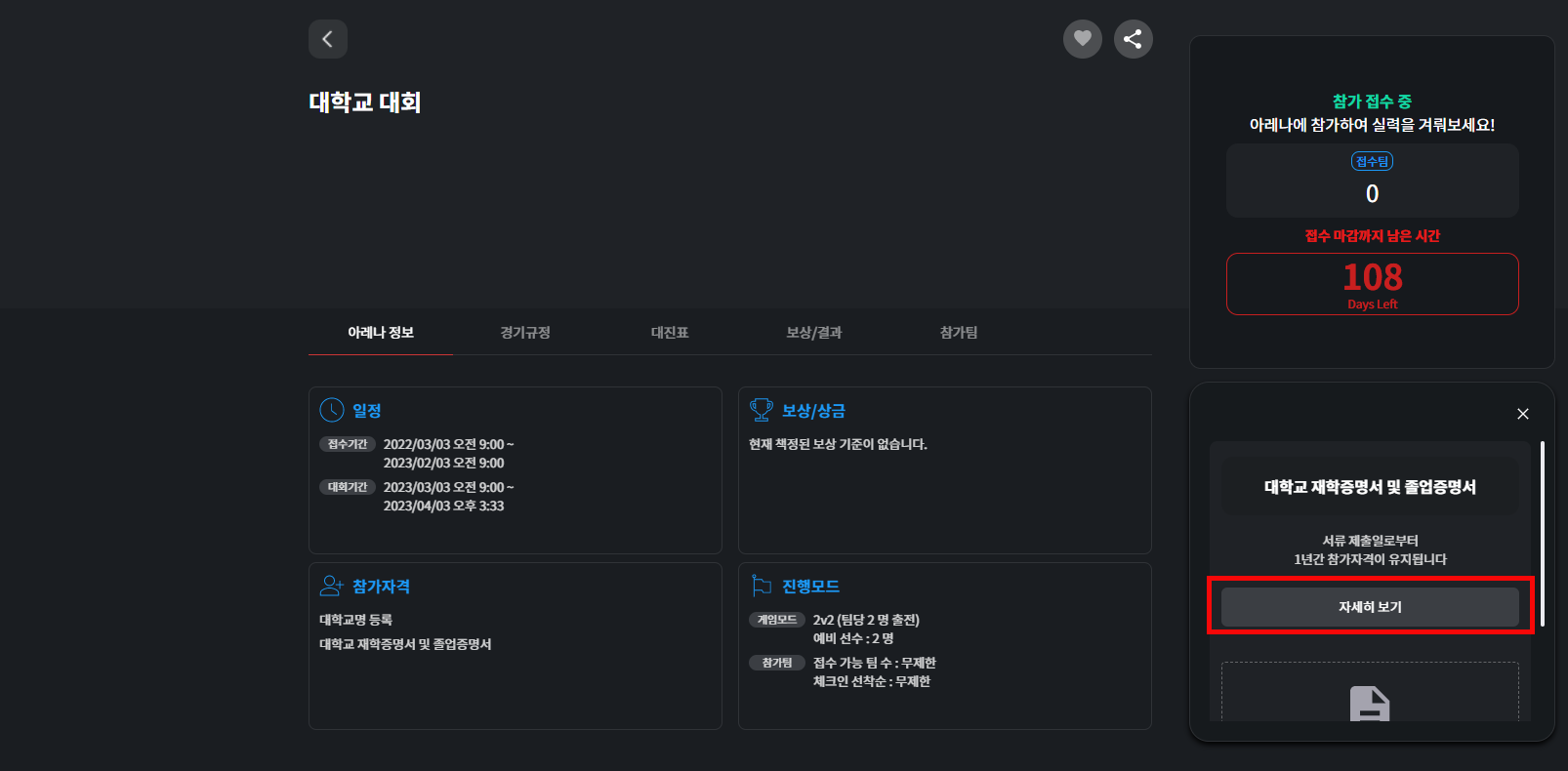Viewport: 1568px width, 771px height.
Task: Click the back arrow button
Action: coord(328,39)
